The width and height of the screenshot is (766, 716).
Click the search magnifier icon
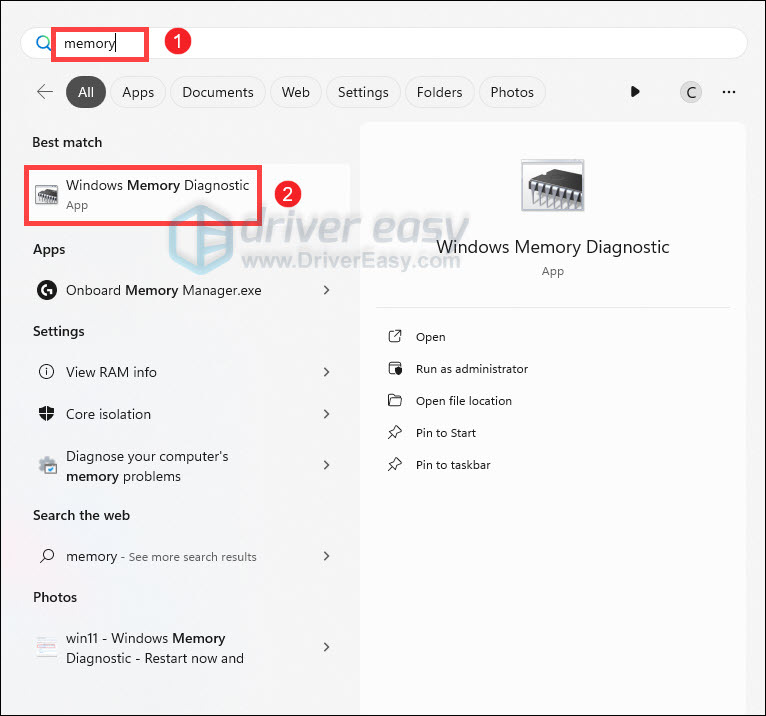[x=43, y=43]
